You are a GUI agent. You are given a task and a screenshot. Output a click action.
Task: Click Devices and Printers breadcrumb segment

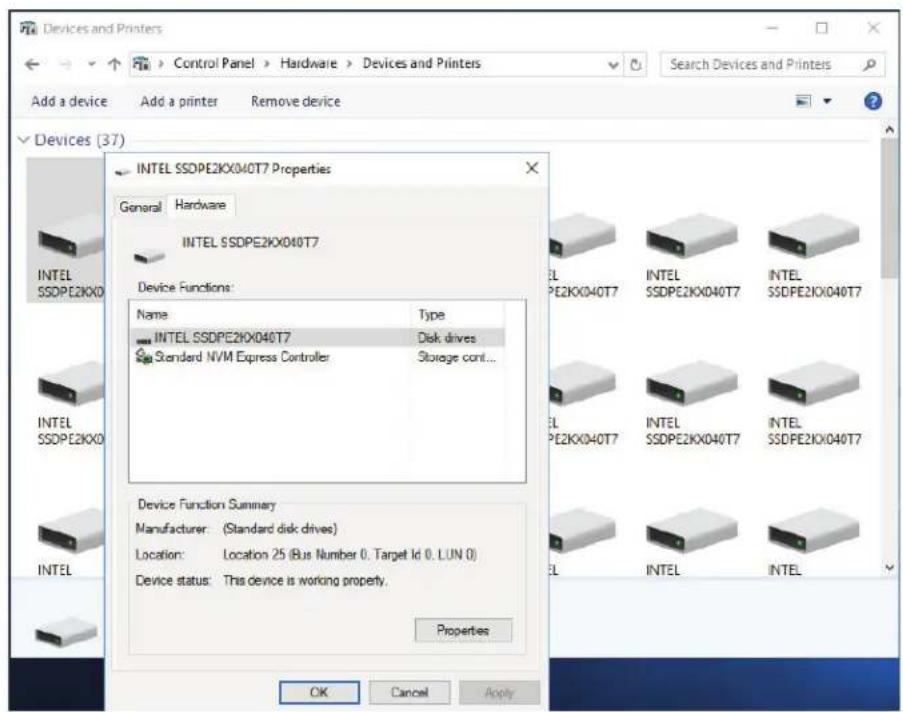pos(422,63)
